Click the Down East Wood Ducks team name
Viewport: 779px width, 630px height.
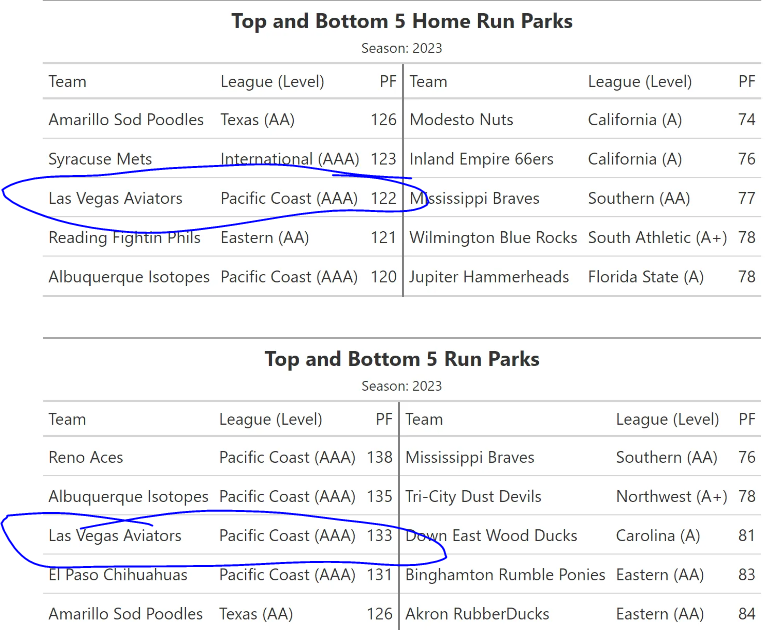pos(491,536)
